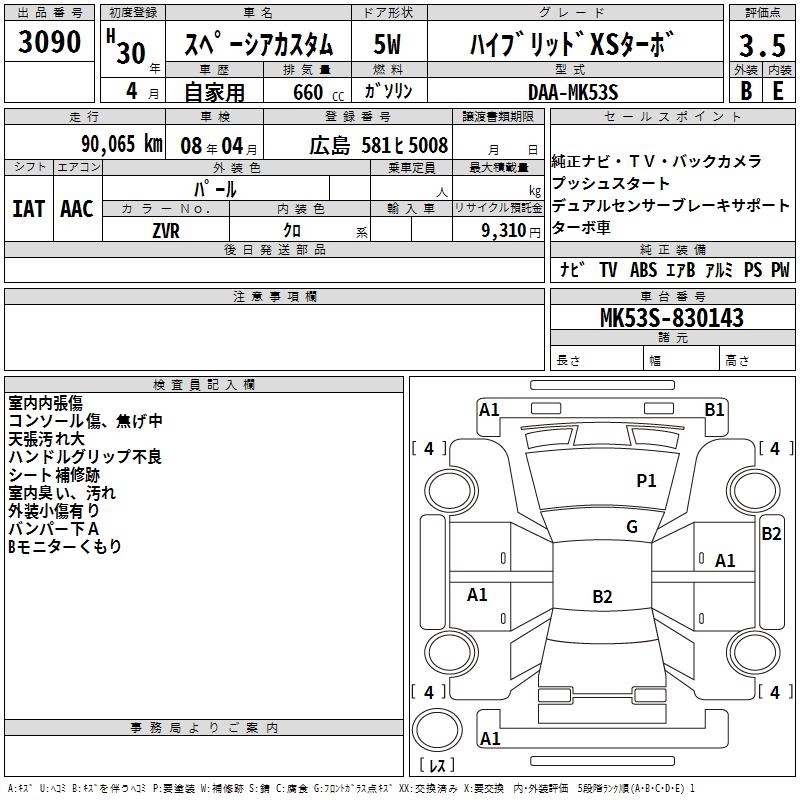Select the mileage 90,065 km
800x800 pixels.
click(122, 144)
